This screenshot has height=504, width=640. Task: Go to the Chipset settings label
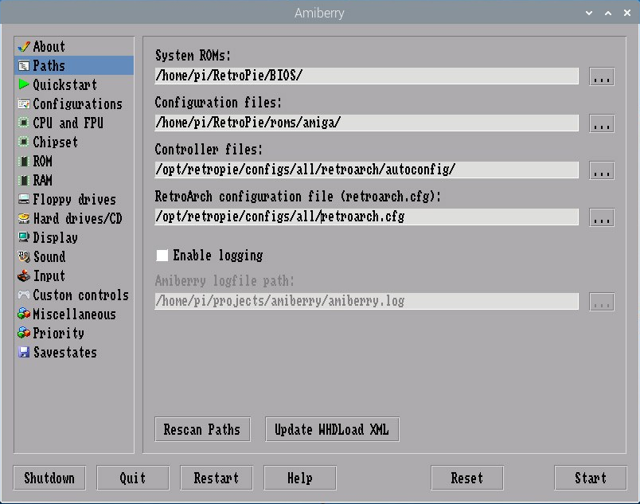tap(55, 142)
